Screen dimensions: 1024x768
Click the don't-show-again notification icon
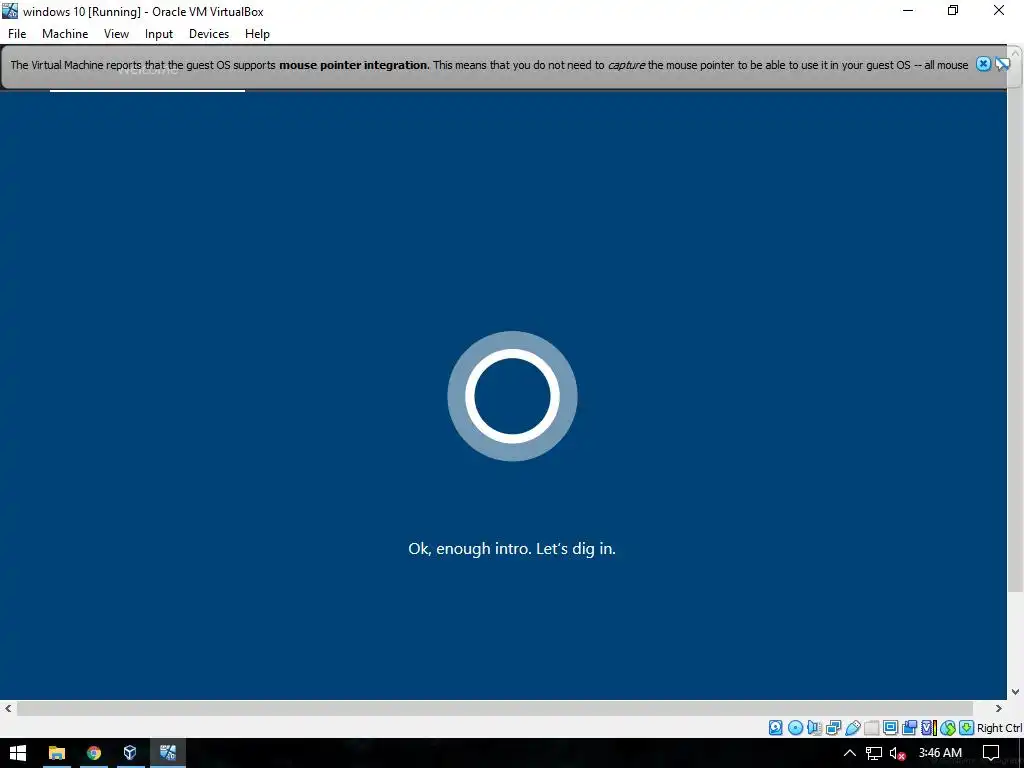click(1002, 64)
